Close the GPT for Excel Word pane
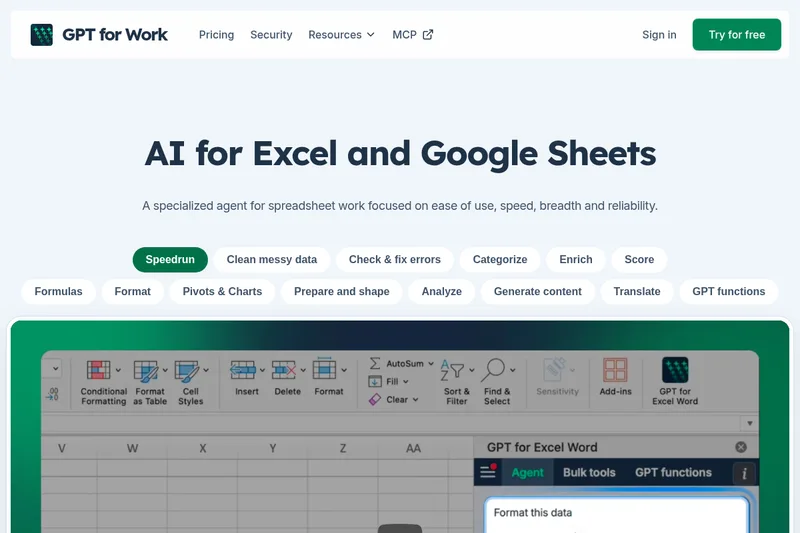This screenshot has height=533, width=800. pyautogui.click(x=741, y=447)
